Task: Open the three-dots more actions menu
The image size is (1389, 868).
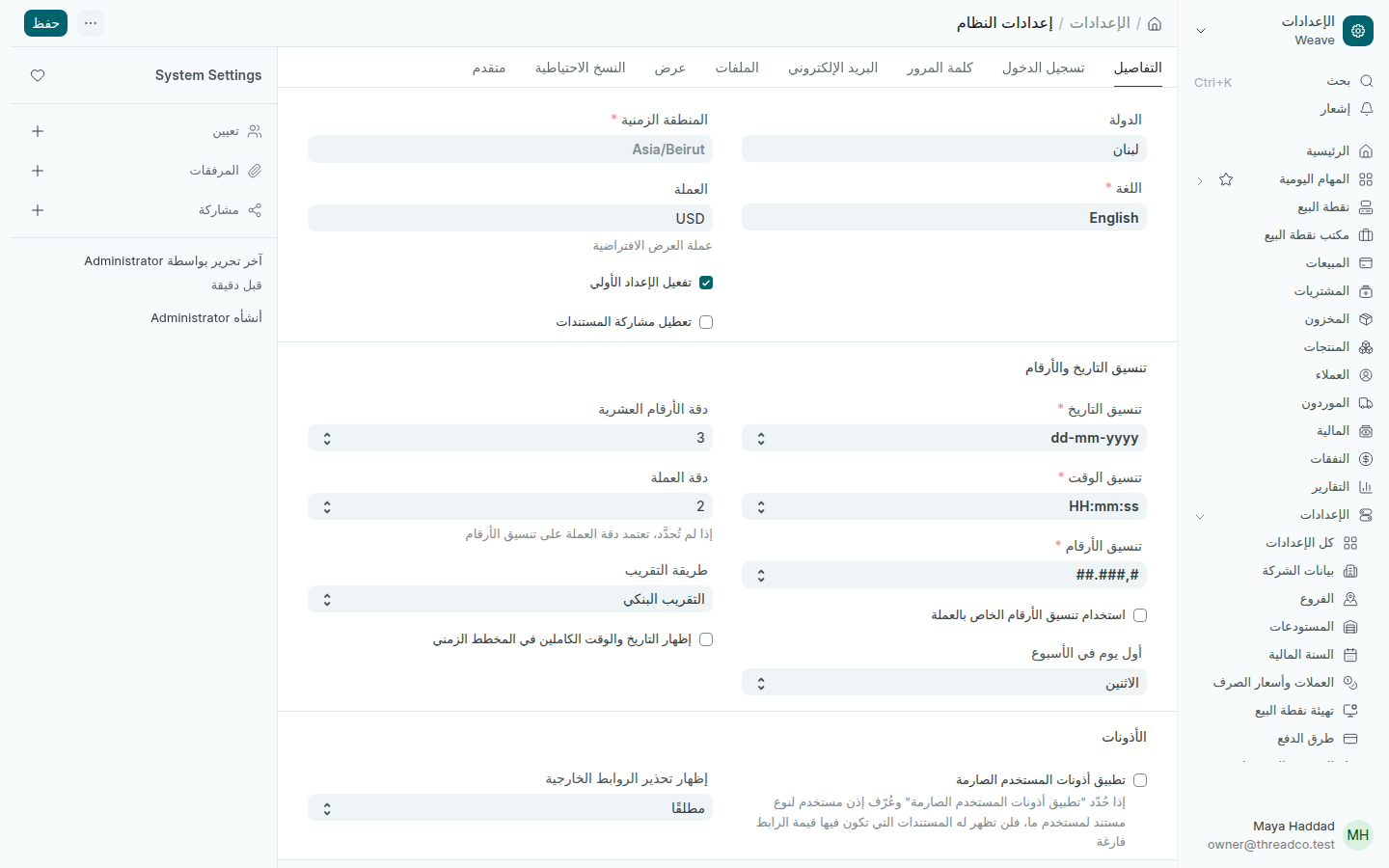Action: (91, 23)
